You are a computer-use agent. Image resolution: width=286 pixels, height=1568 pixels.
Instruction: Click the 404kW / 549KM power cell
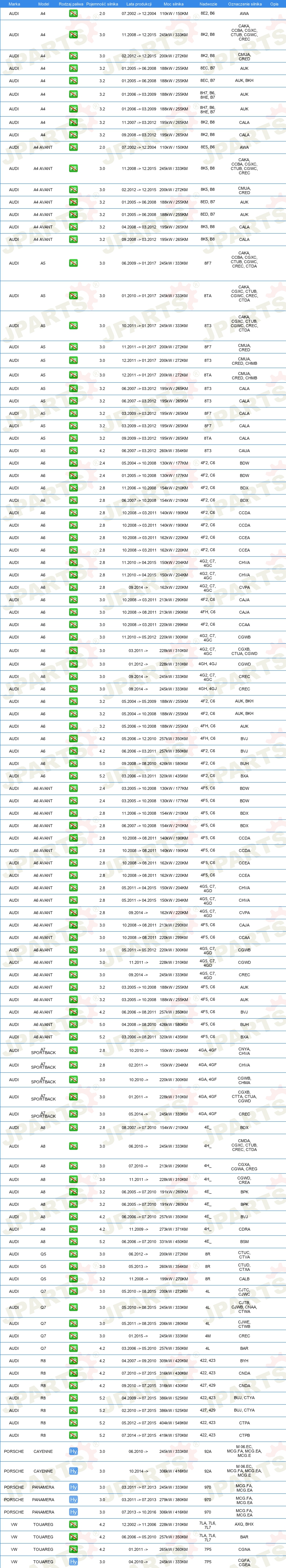[x=173, y=1423]
